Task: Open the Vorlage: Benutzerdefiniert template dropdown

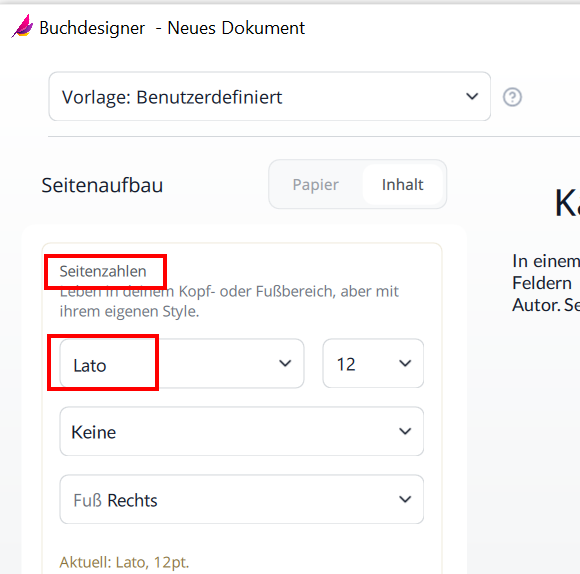Action: pos(270,97)
